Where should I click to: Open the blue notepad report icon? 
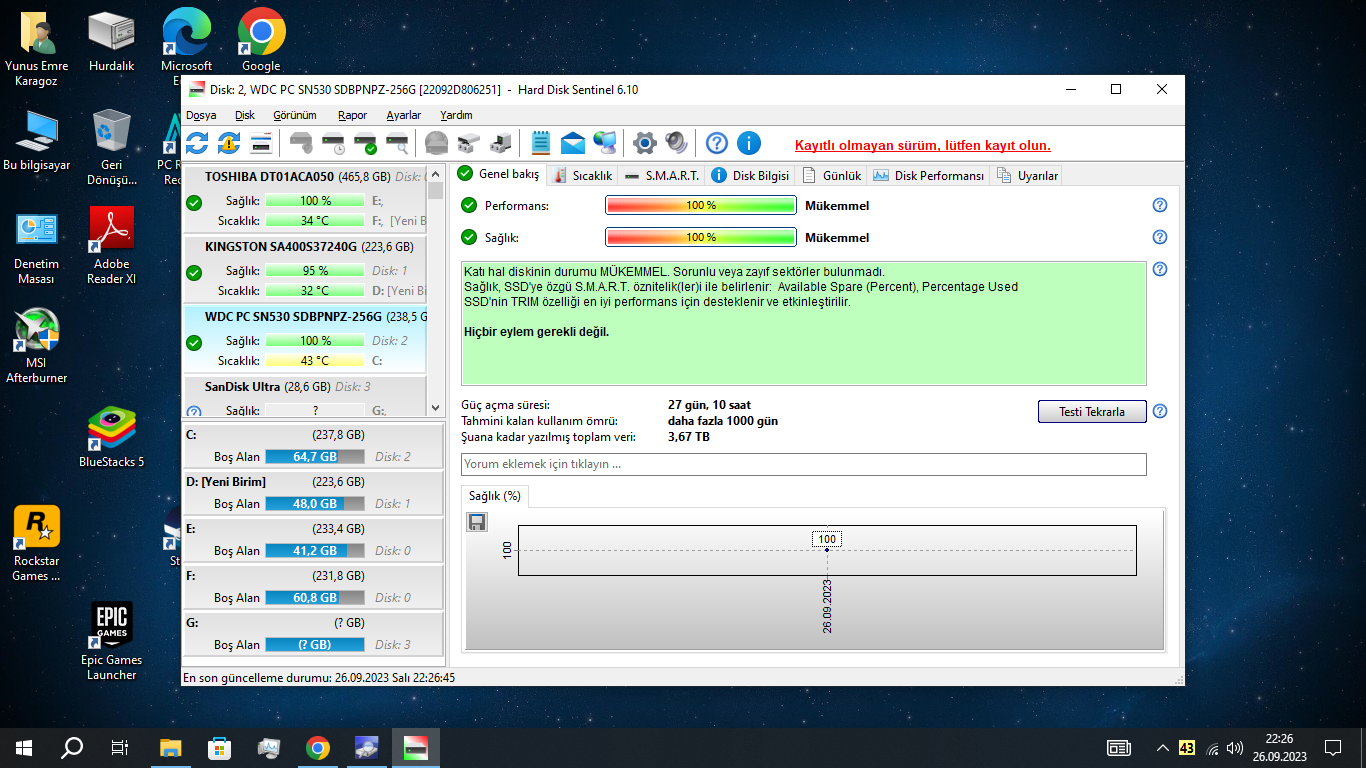coord(541,143)
